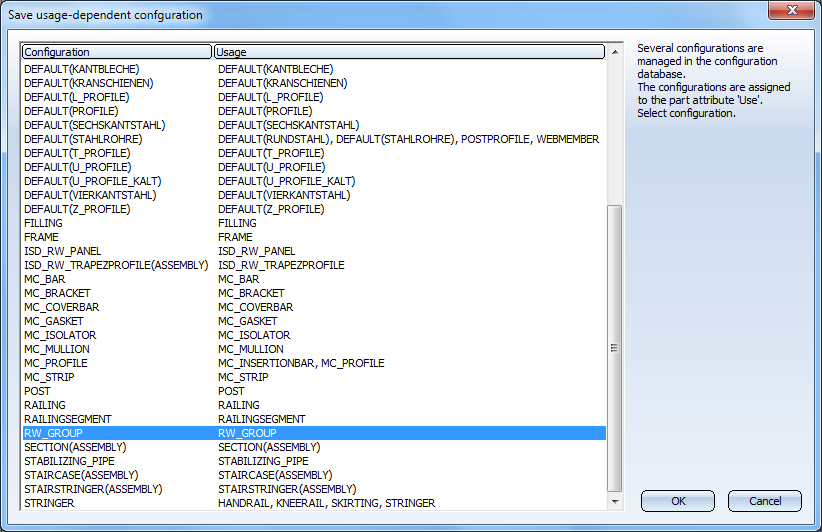This screenshot has width=822, height=532.
Task: Click OK to confirm the configuration
Action: (677, 501)
